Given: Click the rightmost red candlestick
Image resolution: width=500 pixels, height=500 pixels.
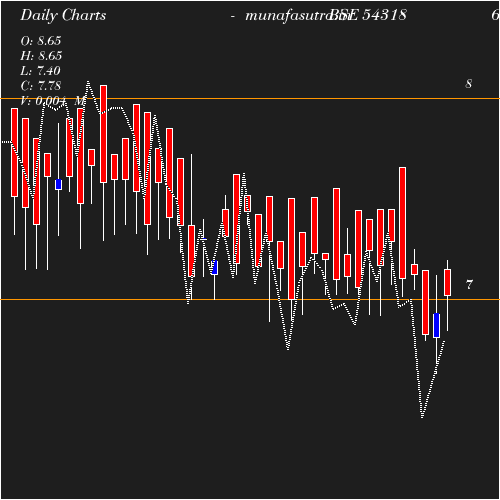Looking at the screenshot, I should pos(447,282).
